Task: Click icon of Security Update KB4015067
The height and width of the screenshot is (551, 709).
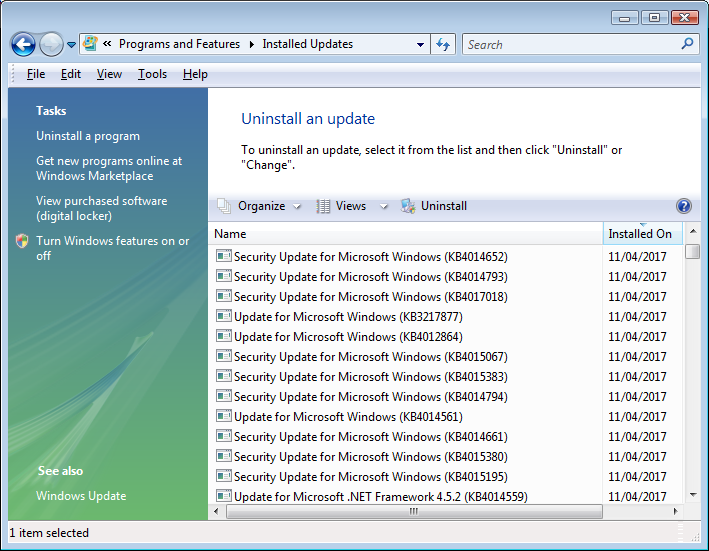Action: click(224, 356)
